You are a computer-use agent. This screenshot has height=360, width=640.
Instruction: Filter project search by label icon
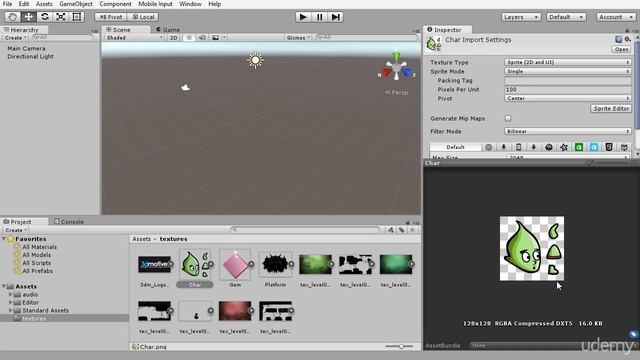point(402,230)
